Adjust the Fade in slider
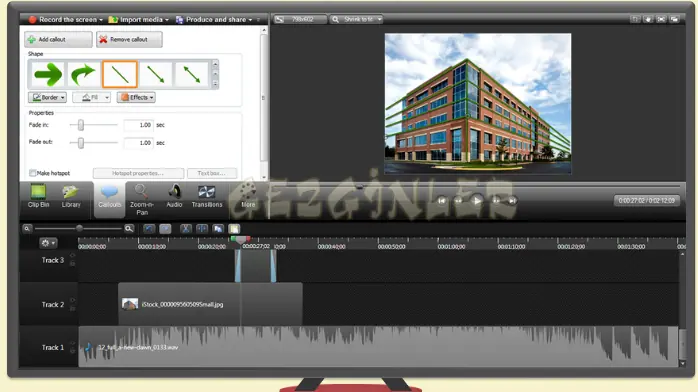The width and height of the screenshot is (698, 392). (81, 125)
